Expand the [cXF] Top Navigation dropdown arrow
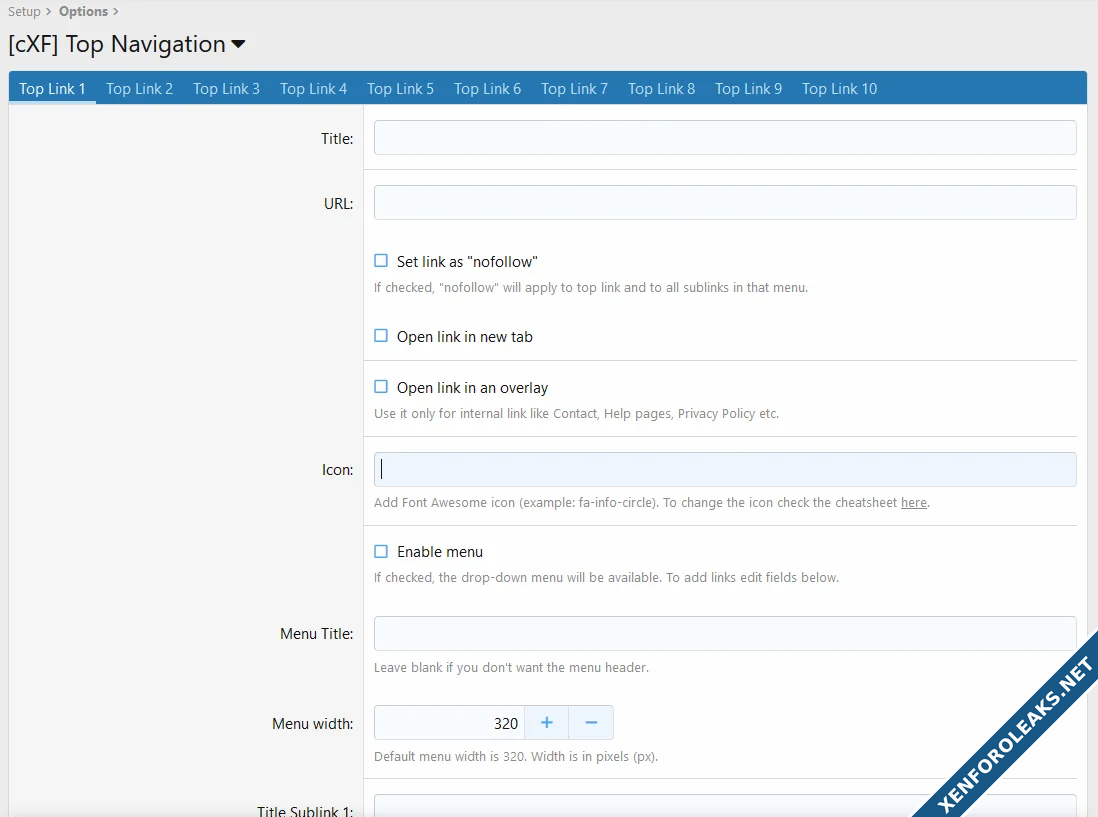 point(238,45)
